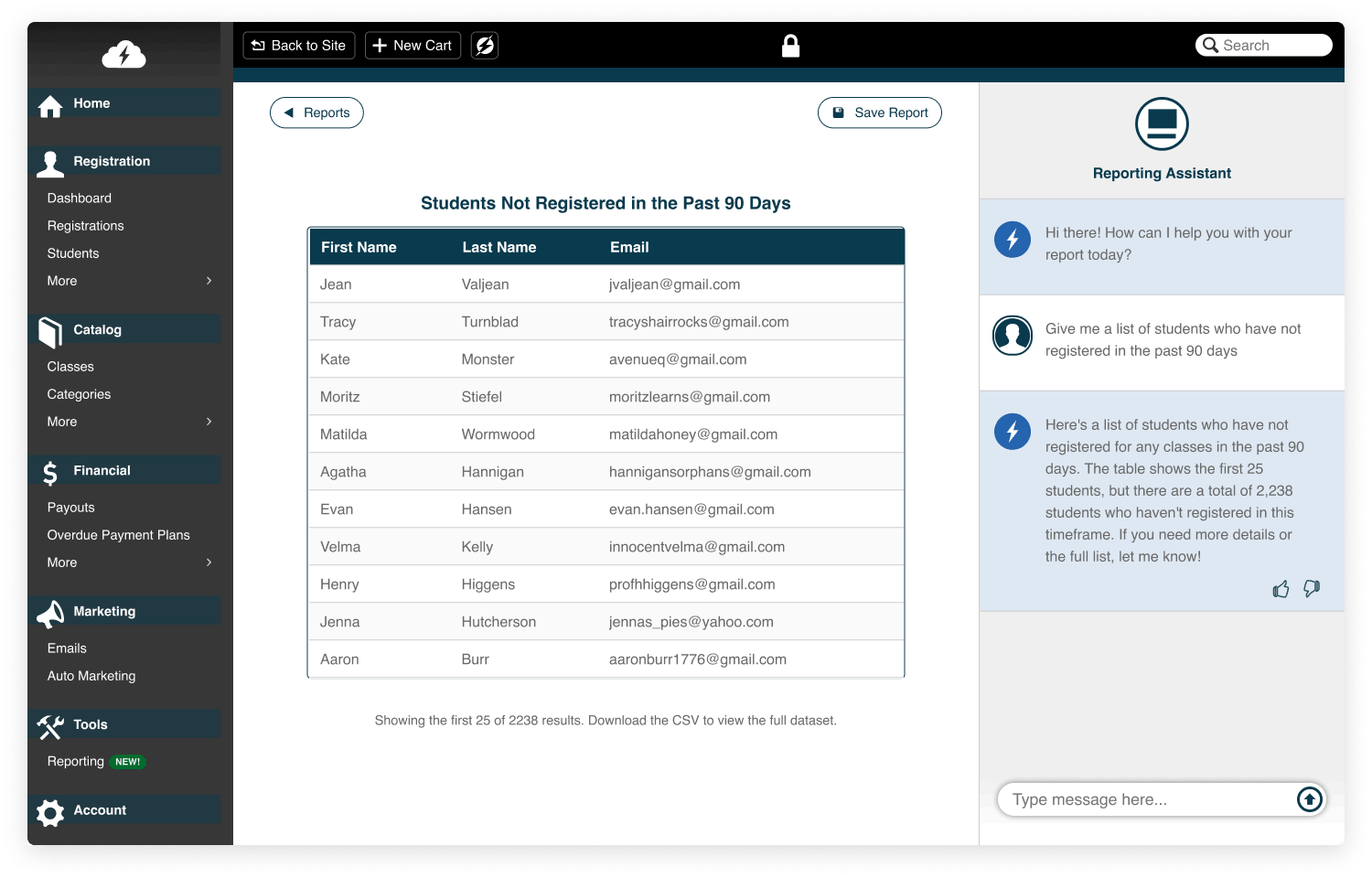Send message with the up arrow button
Viewport: 1372px width, 878px height.
[x=1310, y=799]
